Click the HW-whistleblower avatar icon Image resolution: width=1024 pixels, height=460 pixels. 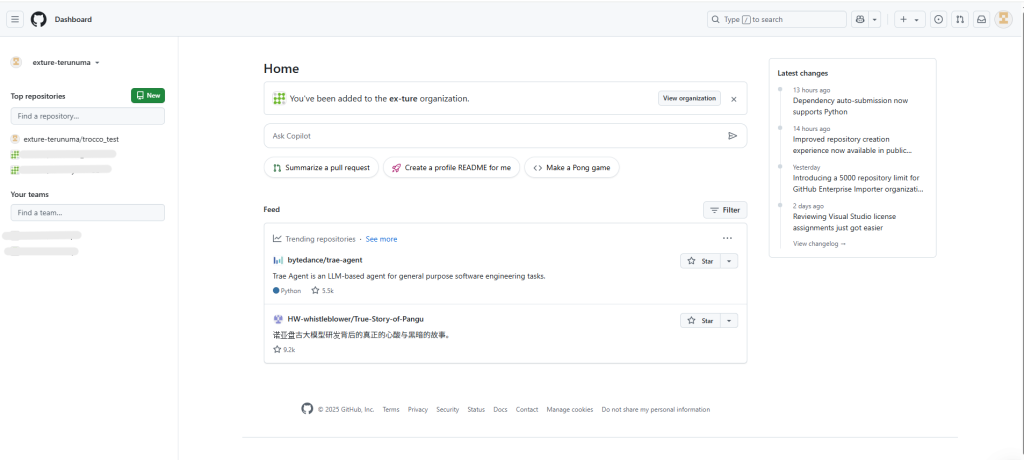tap(278, 319)
